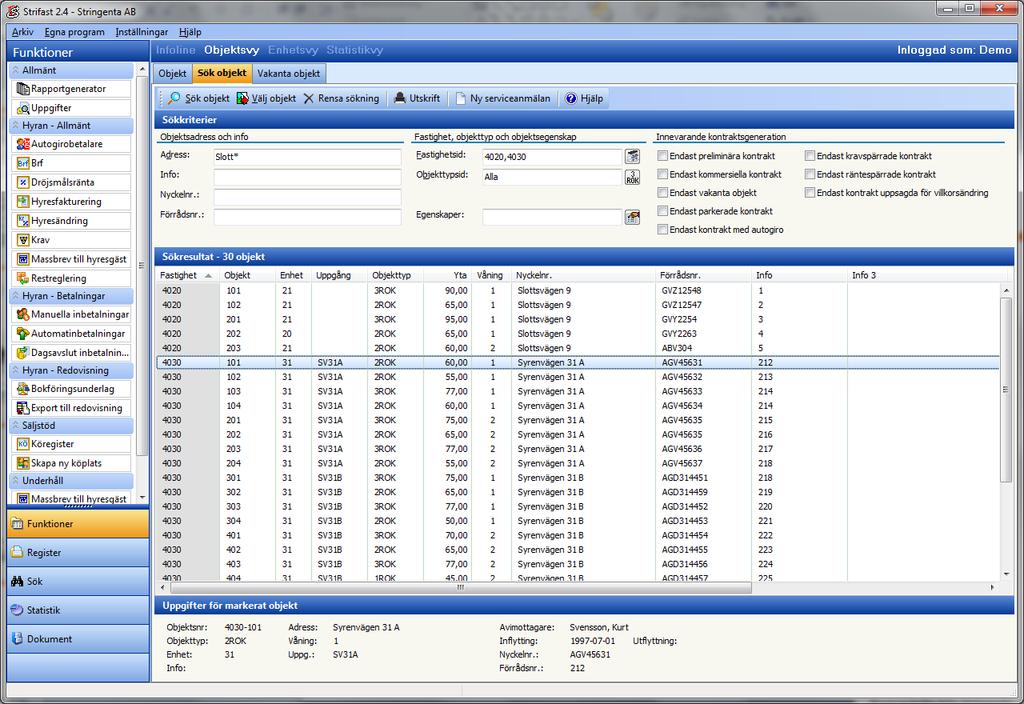Image resolution: width=1024 pixels, height=704 pixels.
Task: Start Hyresfakturering
Action: click(x=71, y=202)
